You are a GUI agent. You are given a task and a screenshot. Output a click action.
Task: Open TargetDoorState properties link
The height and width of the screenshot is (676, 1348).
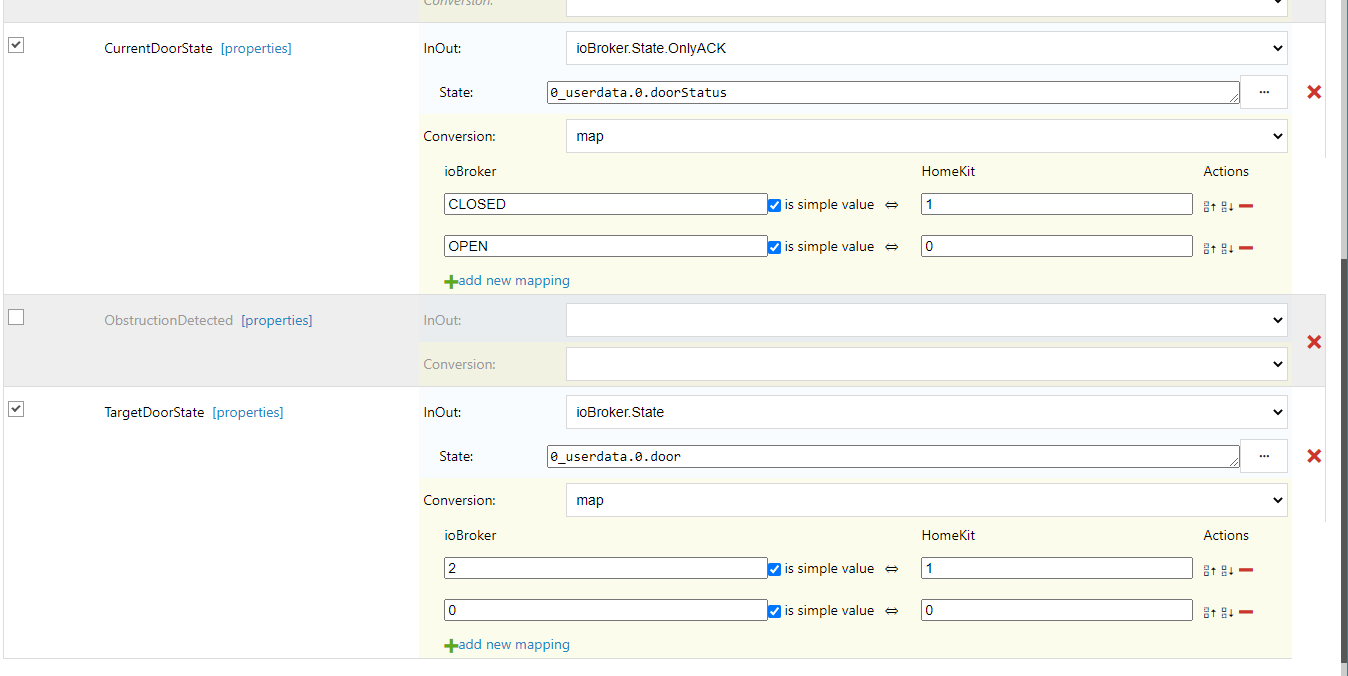point(248,412)
